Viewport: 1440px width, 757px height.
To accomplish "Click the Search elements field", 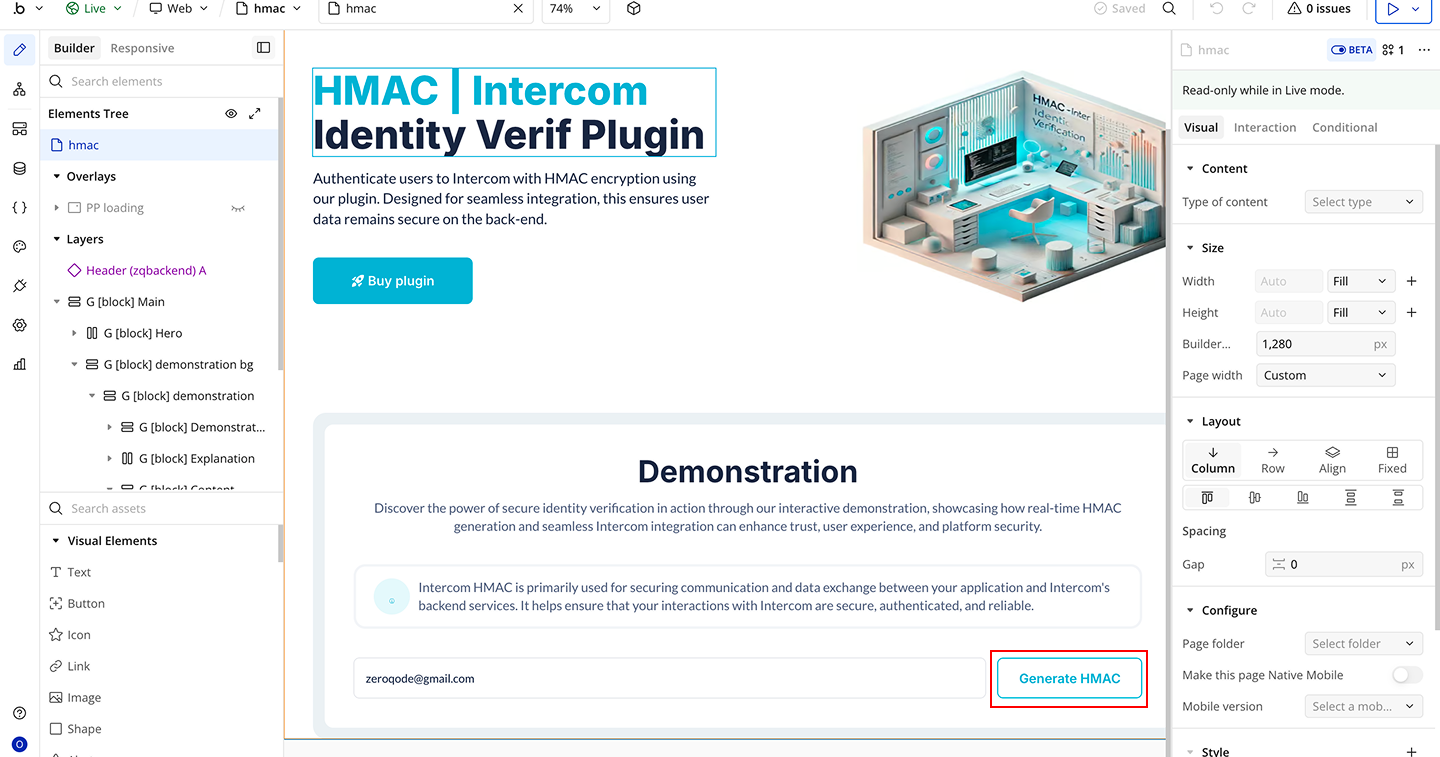I will (x=160, y=82).
